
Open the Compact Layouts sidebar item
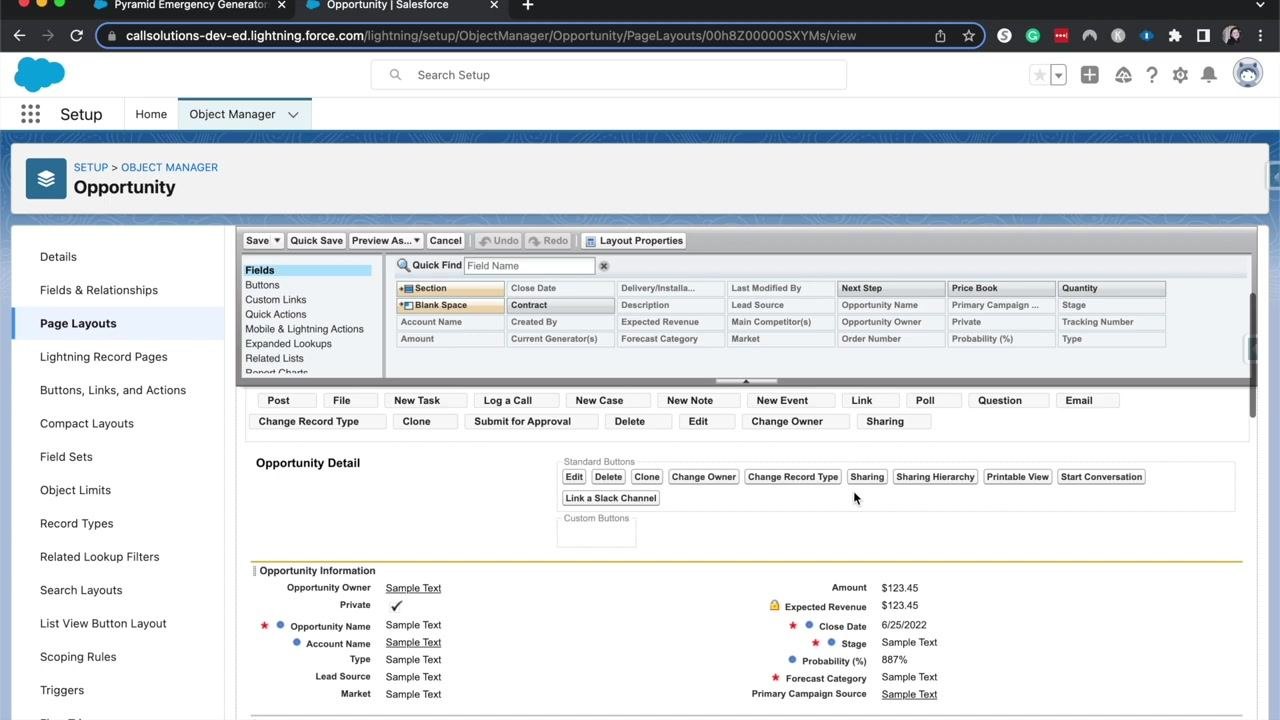click(87, 423)
